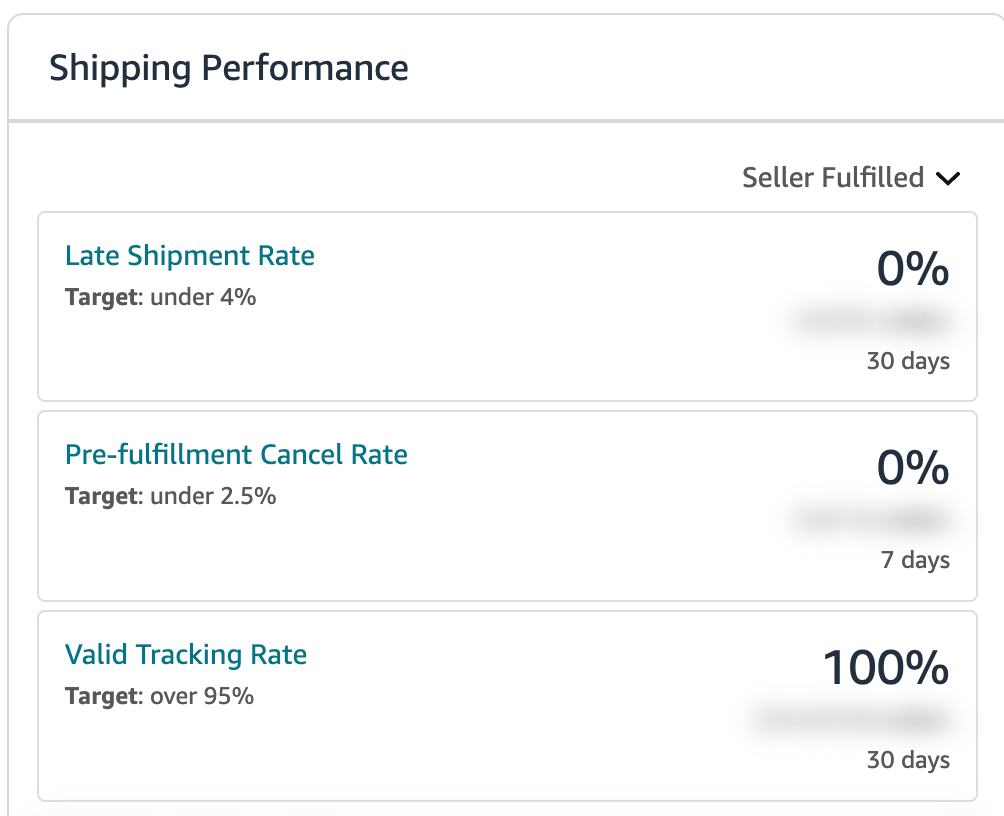Open the Seller Fulfilled fulfillment filter

833,178
